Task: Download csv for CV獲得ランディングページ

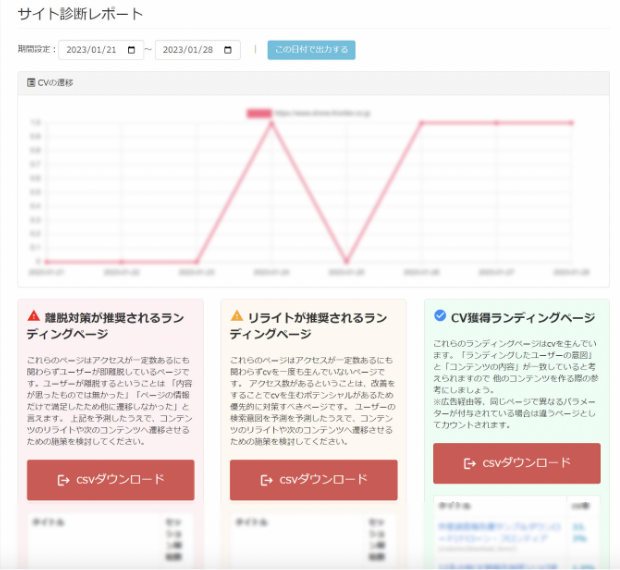Action: (516, 463)
